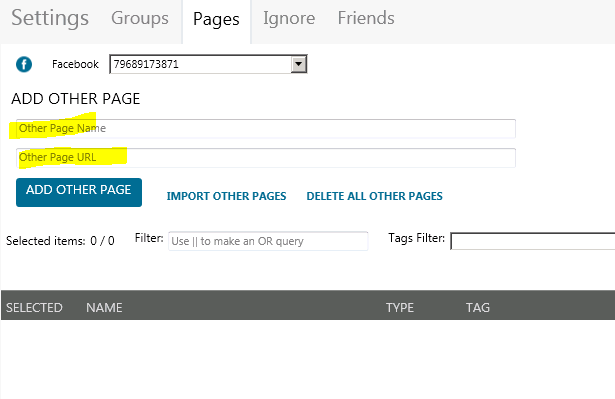This screenshot has height=399, width=615.
Task: Open the Settings tab
Action: (50, 18)
